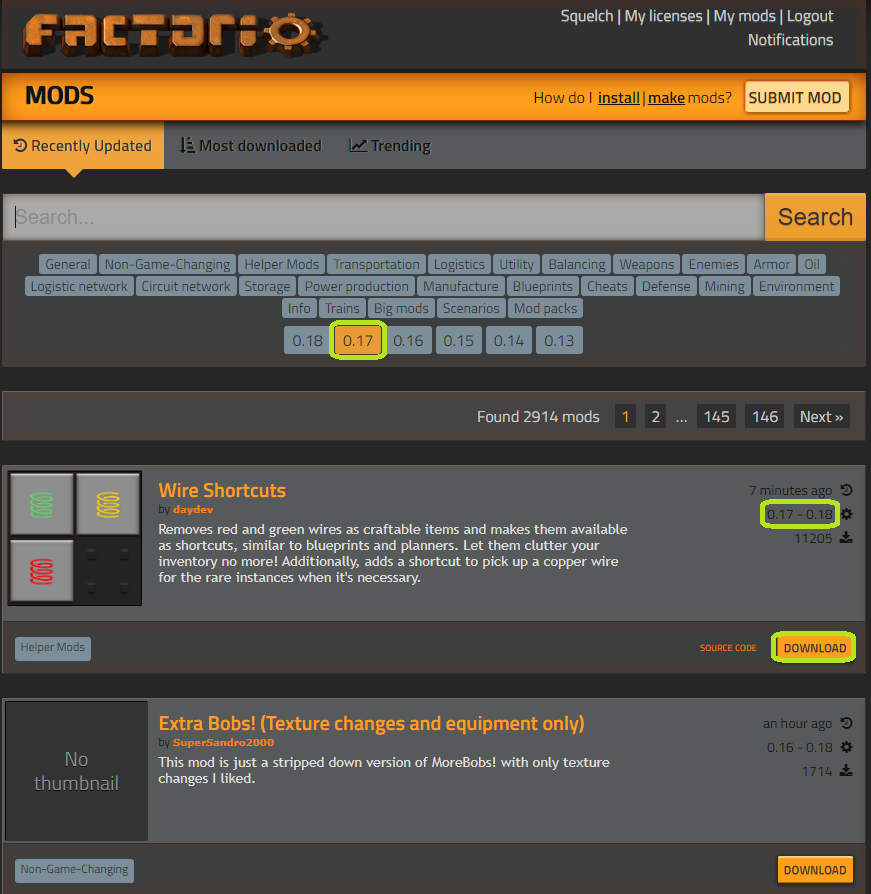871x894 pixels.
Task: Toggle the 0.17 version filter
Action: pyautogui.click(x=358, y=341)
